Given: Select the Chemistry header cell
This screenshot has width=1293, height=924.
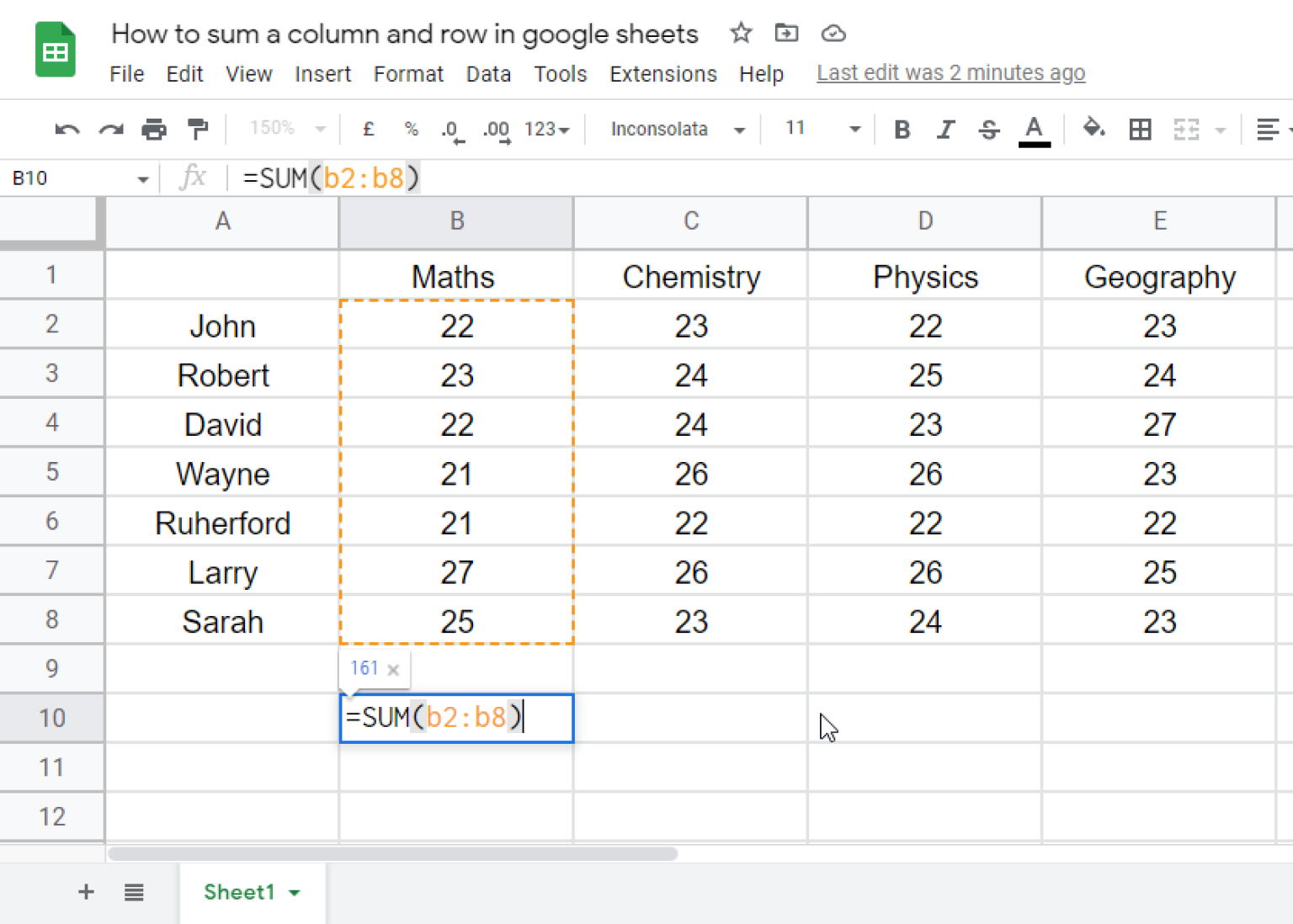Looking at the screenshot, I should [x=690, y=275].
